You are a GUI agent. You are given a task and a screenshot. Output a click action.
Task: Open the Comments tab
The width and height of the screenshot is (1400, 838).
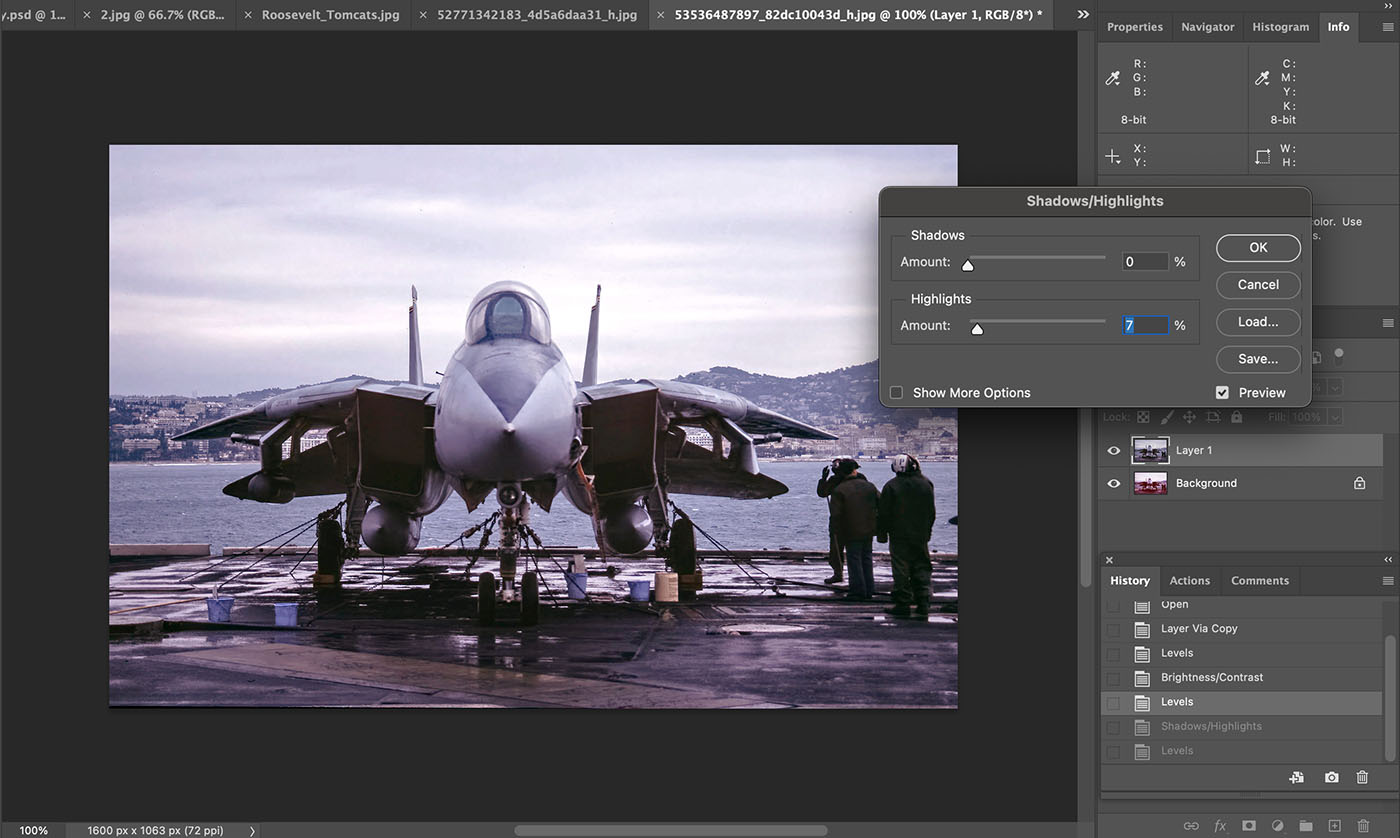tap(1260, 581)
